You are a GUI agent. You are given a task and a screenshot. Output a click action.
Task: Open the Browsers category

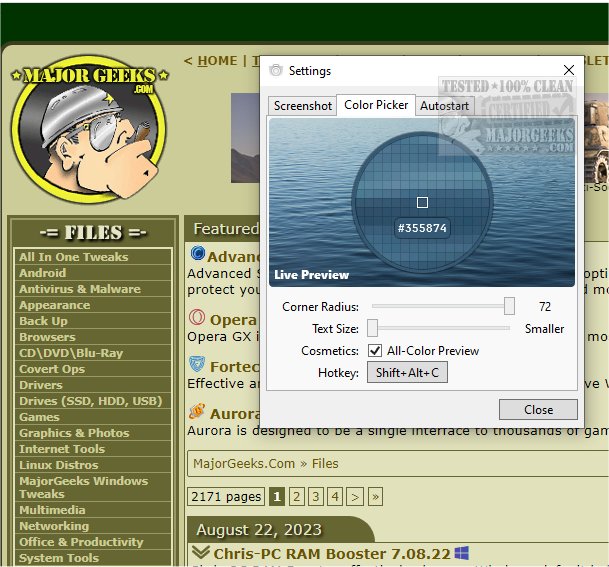pos(47,337)
